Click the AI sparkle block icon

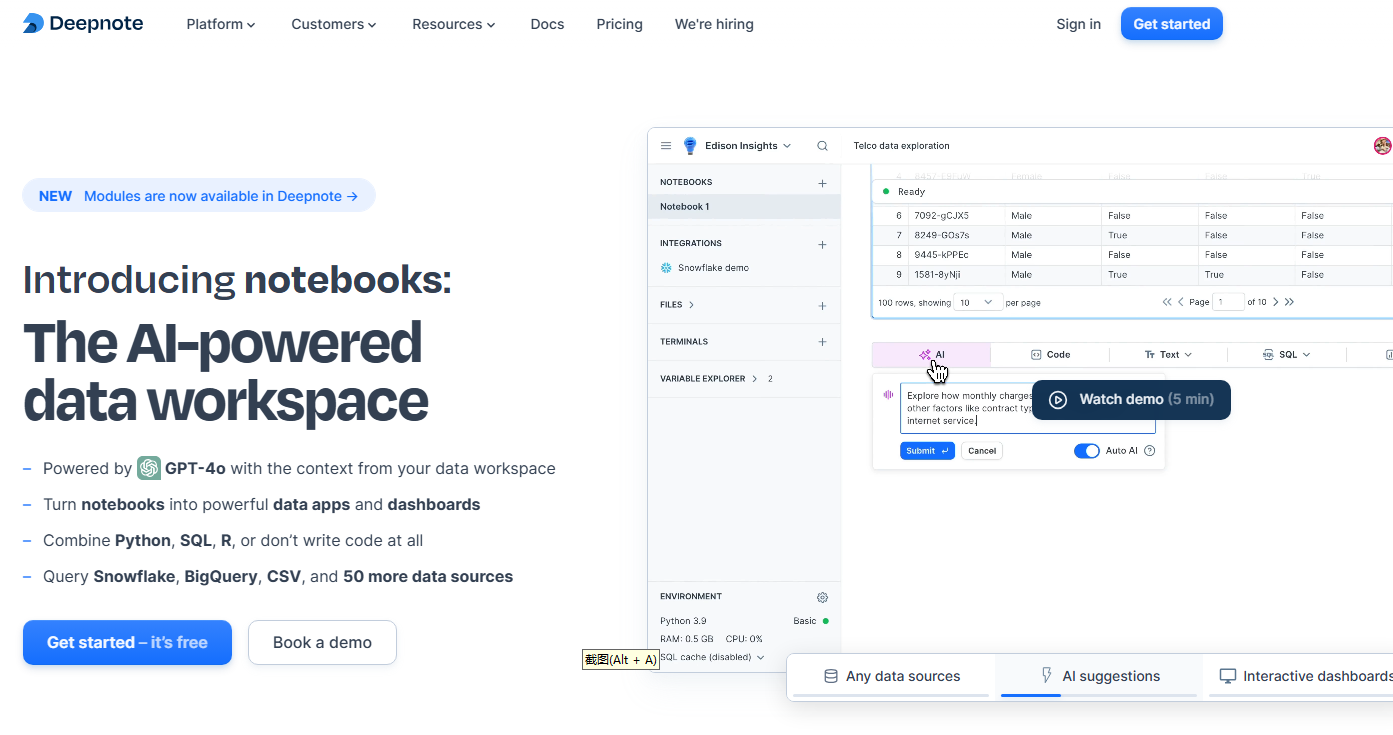(925, 355)
